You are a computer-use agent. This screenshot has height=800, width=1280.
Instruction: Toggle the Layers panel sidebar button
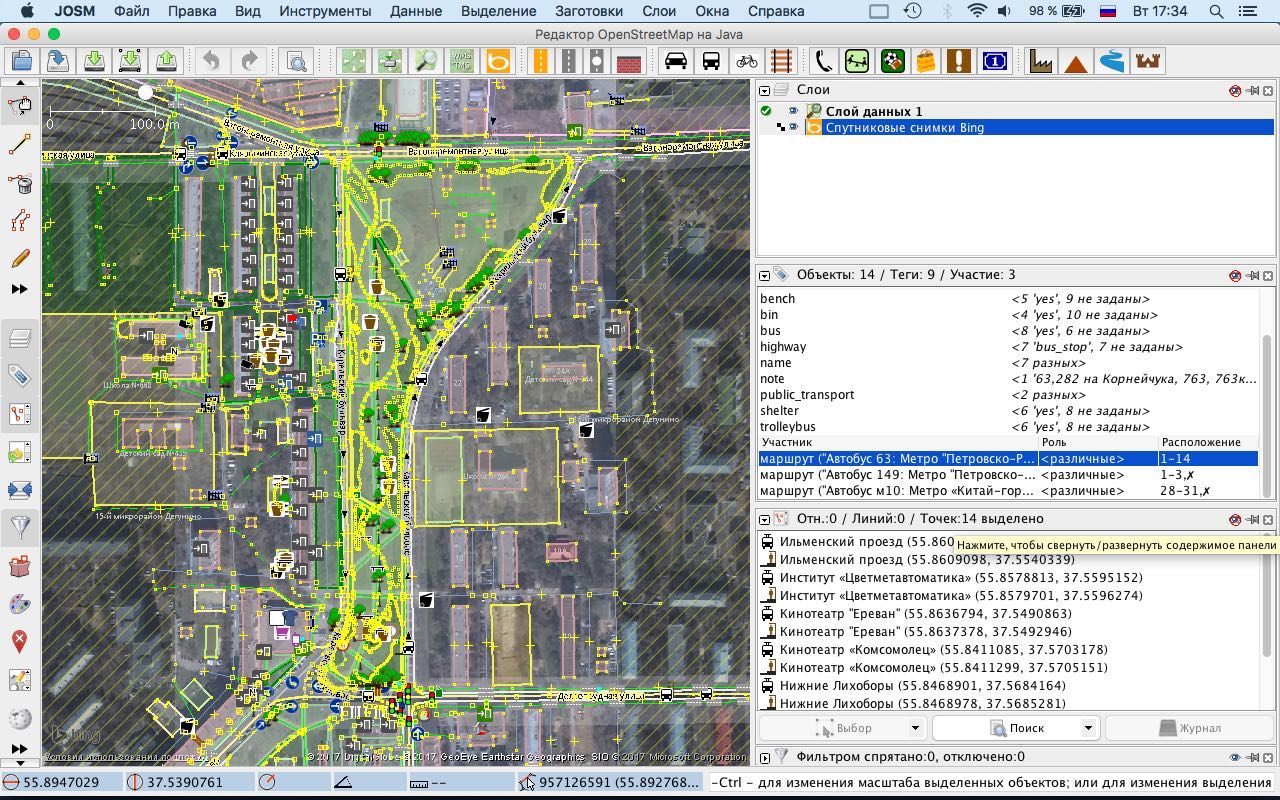(20, 339)
